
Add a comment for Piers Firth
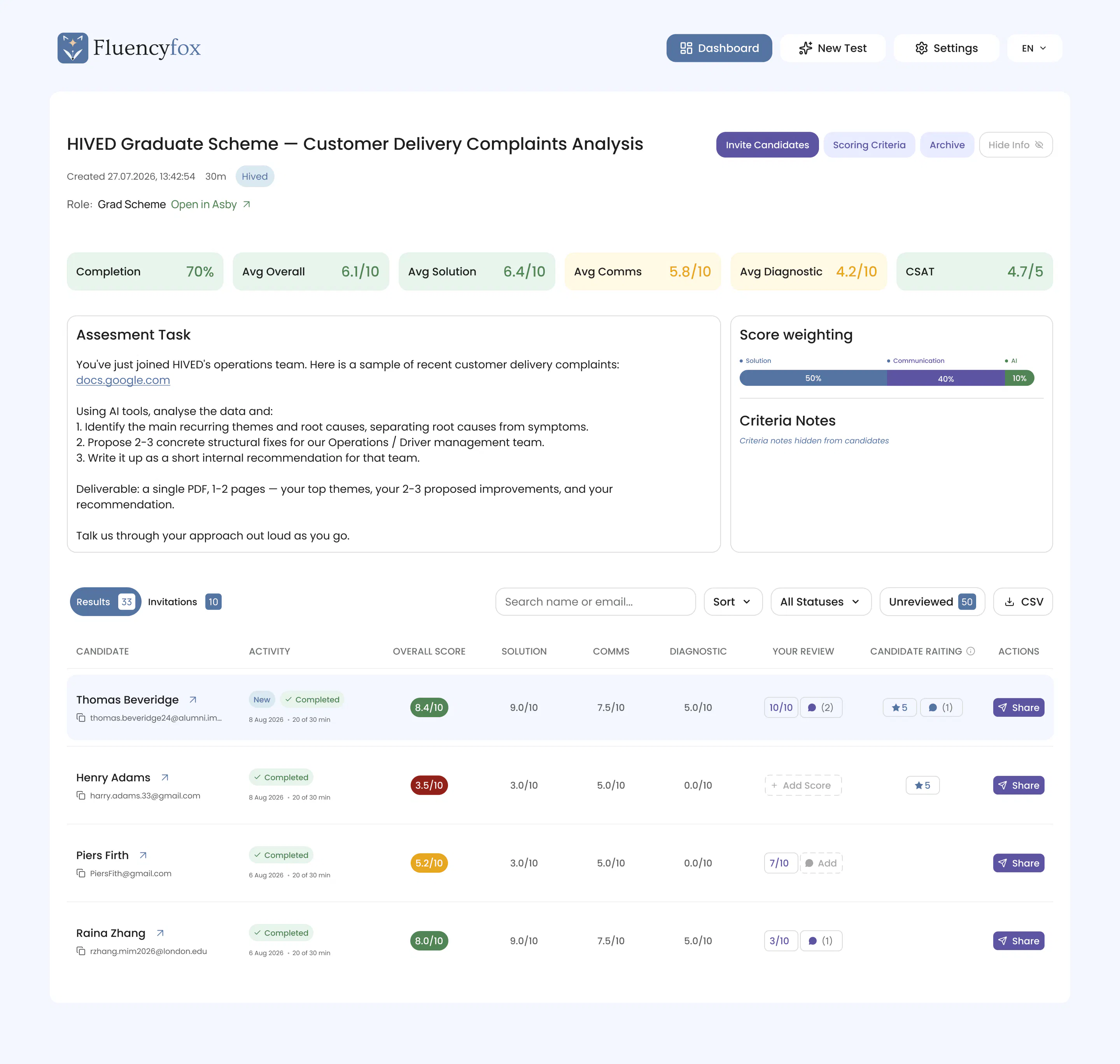tap(821, 863)
